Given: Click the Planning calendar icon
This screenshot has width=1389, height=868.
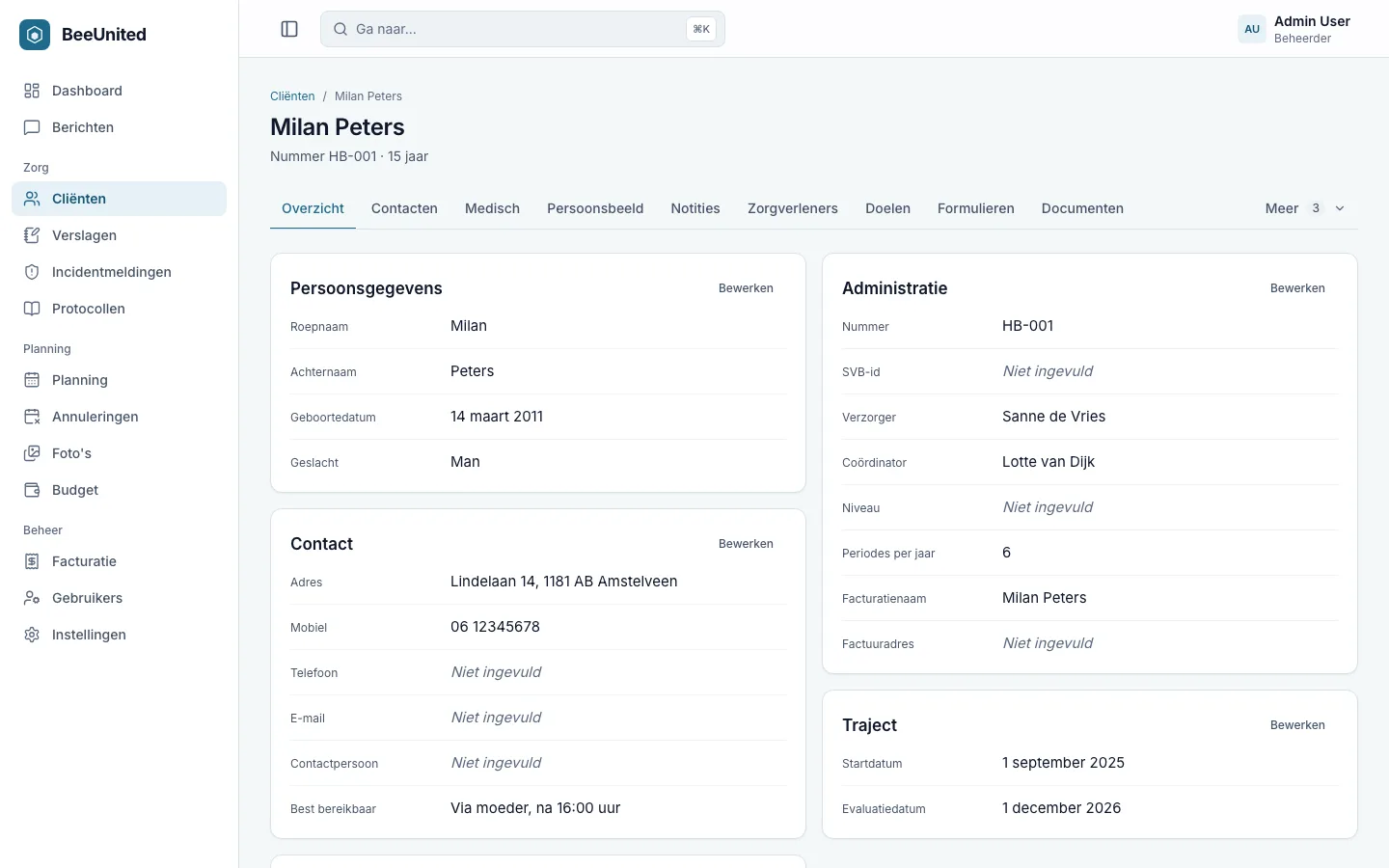Looking at the screenshot, I should [x=32, y=380].
